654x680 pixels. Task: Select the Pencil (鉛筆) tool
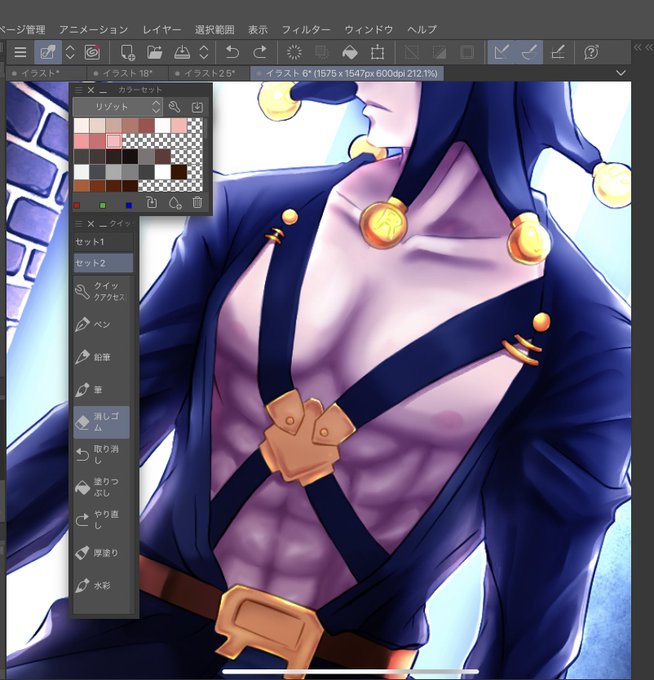tap(101, 357)
